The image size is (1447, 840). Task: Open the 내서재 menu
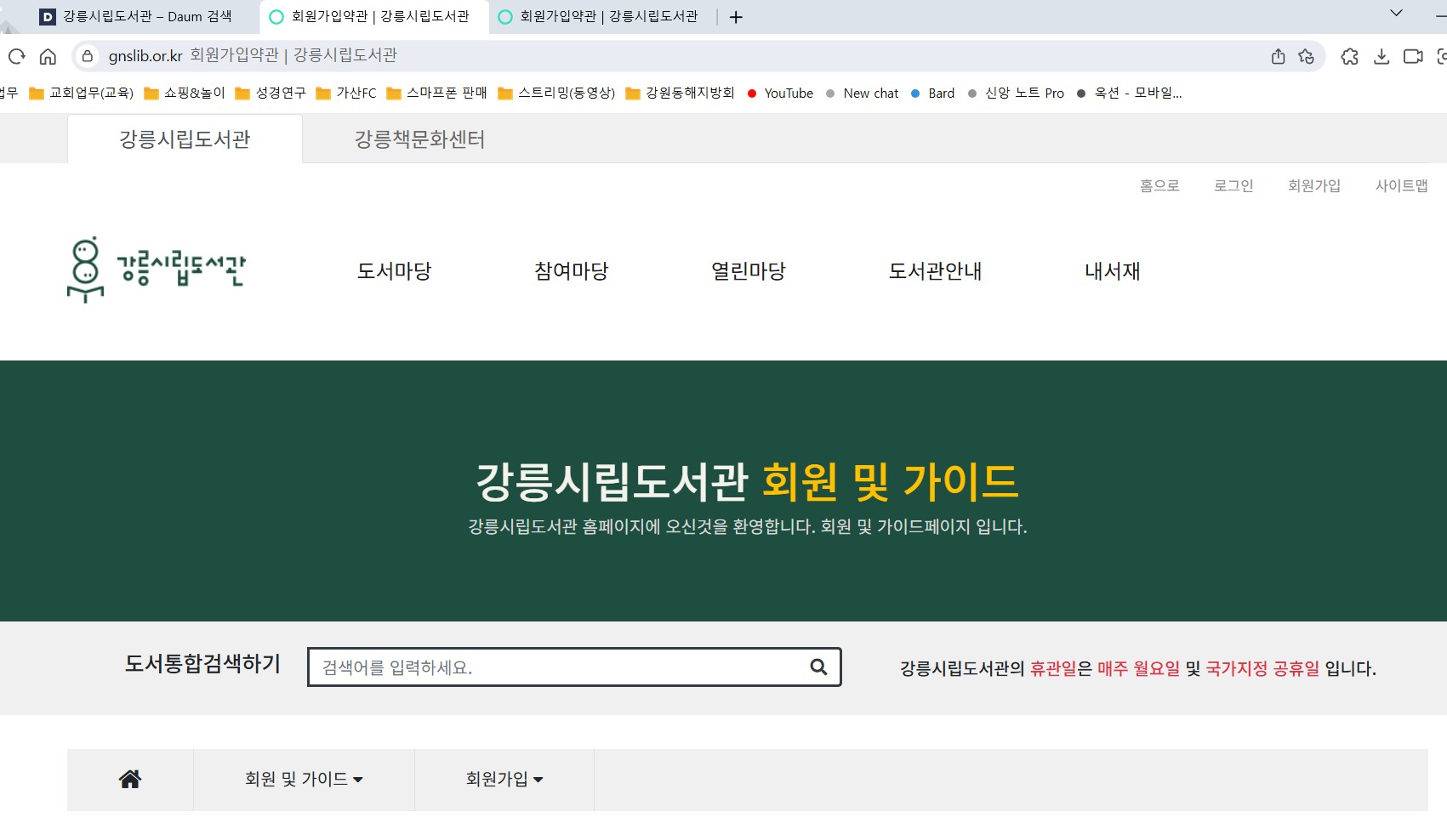pos(1112,271)
